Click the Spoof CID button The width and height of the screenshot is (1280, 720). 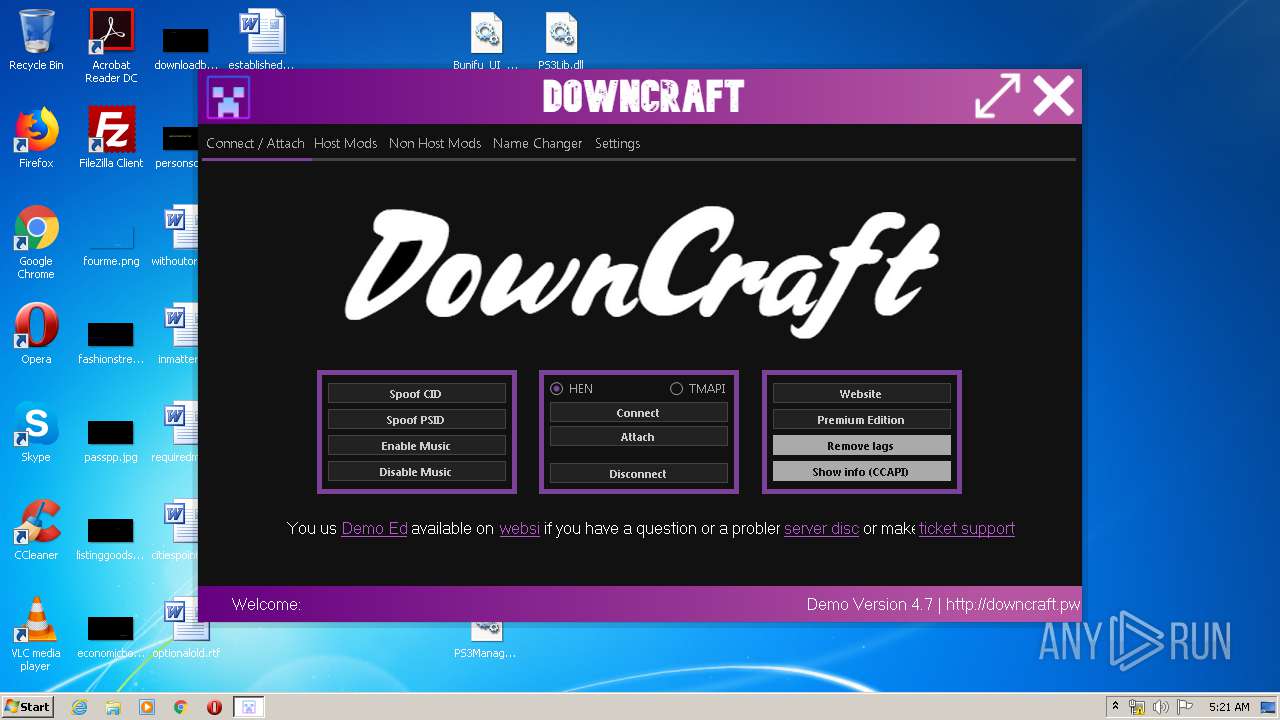click(416, 394)
